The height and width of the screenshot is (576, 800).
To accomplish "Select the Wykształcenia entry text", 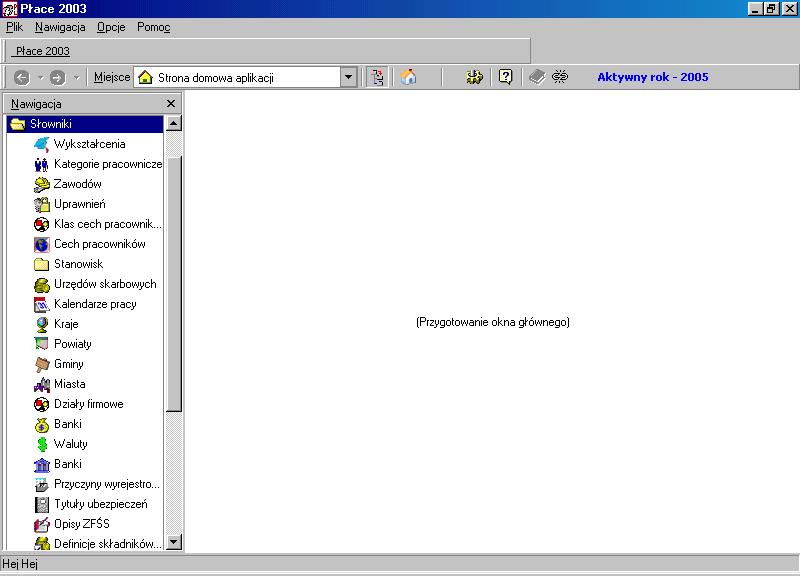I will (x=89, y=144).
